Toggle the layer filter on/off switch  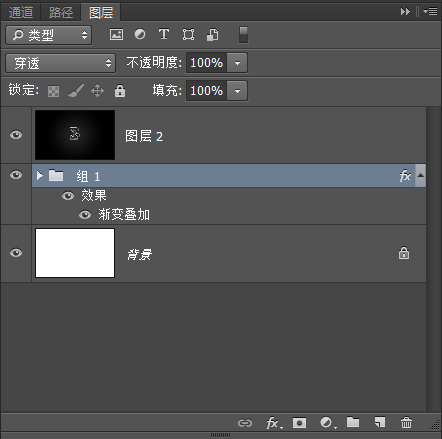point(243,35)
